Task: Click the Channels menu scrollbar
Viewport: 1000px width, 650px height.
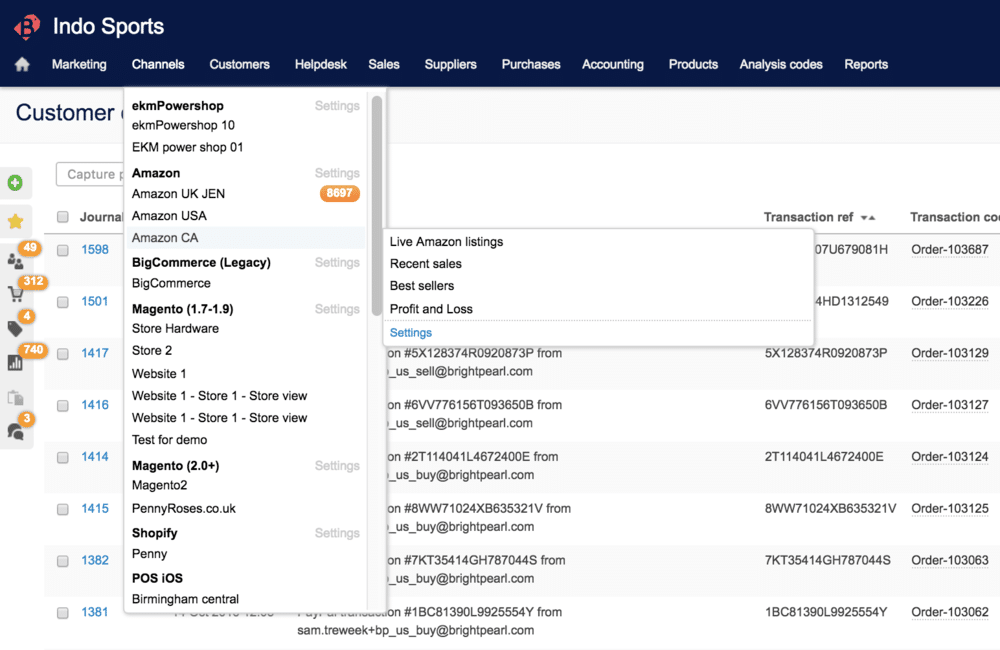Action: click(377, 200)
